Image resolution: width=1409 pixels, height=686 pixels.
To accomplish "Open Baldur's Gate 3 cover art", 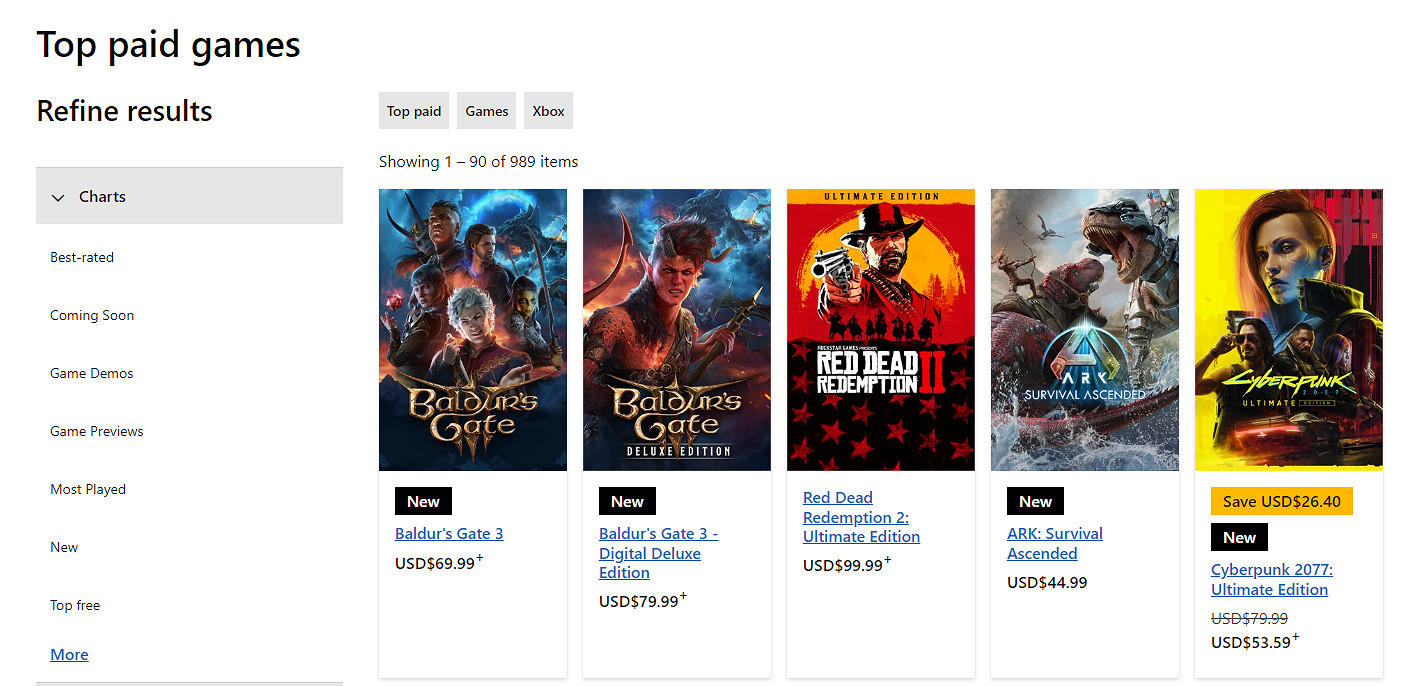I will pos(473,329).
